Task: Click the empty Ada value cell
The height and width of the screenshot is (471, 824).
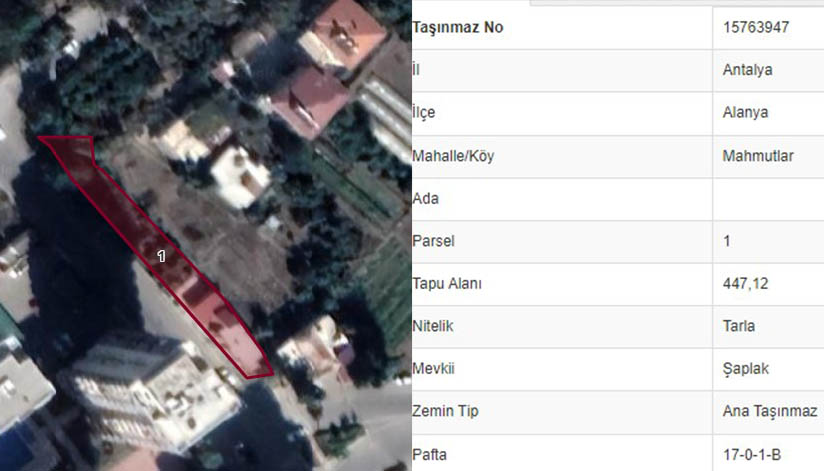Action: [768, 199]
